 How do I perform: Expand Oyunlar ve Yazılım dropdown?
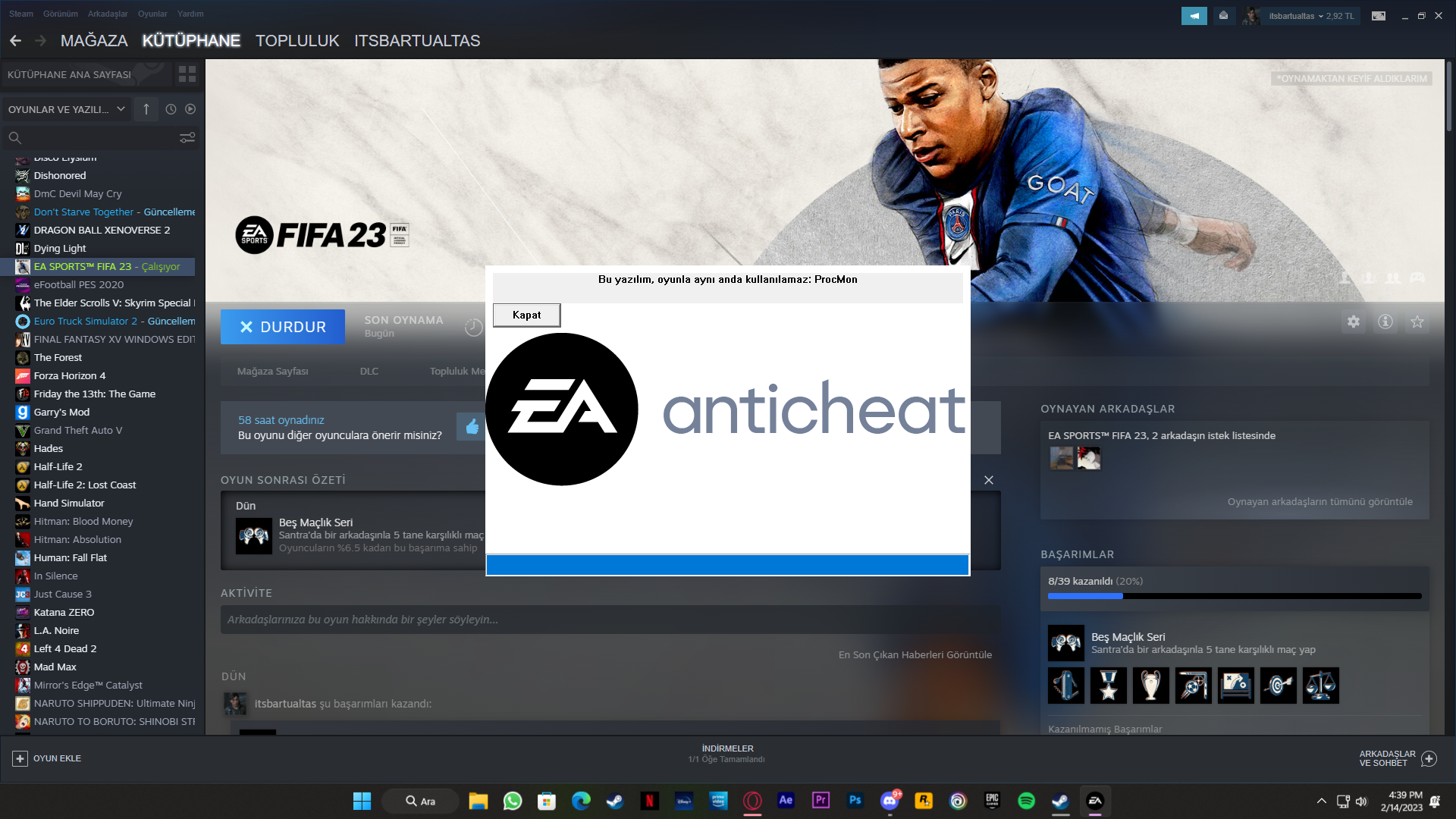pos(66,109)
